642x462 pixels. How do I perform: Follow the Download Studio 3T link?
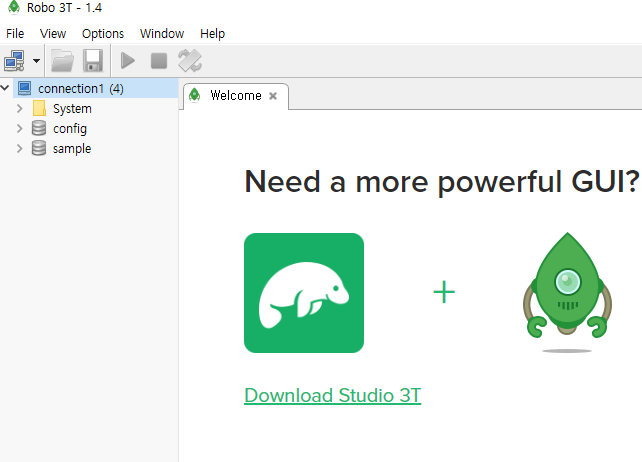tap(332, 396)
